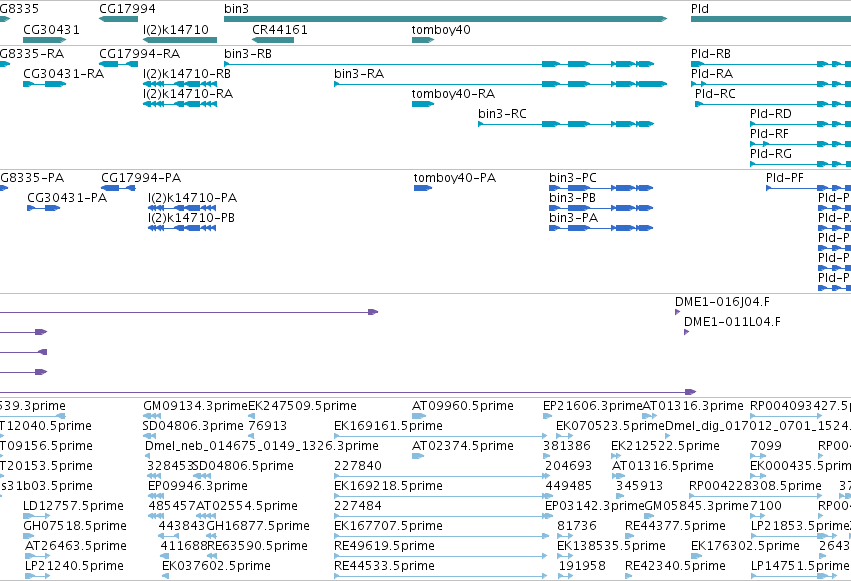
Task: Click the tomboy40 gene glyph
Action: (423, 40)
